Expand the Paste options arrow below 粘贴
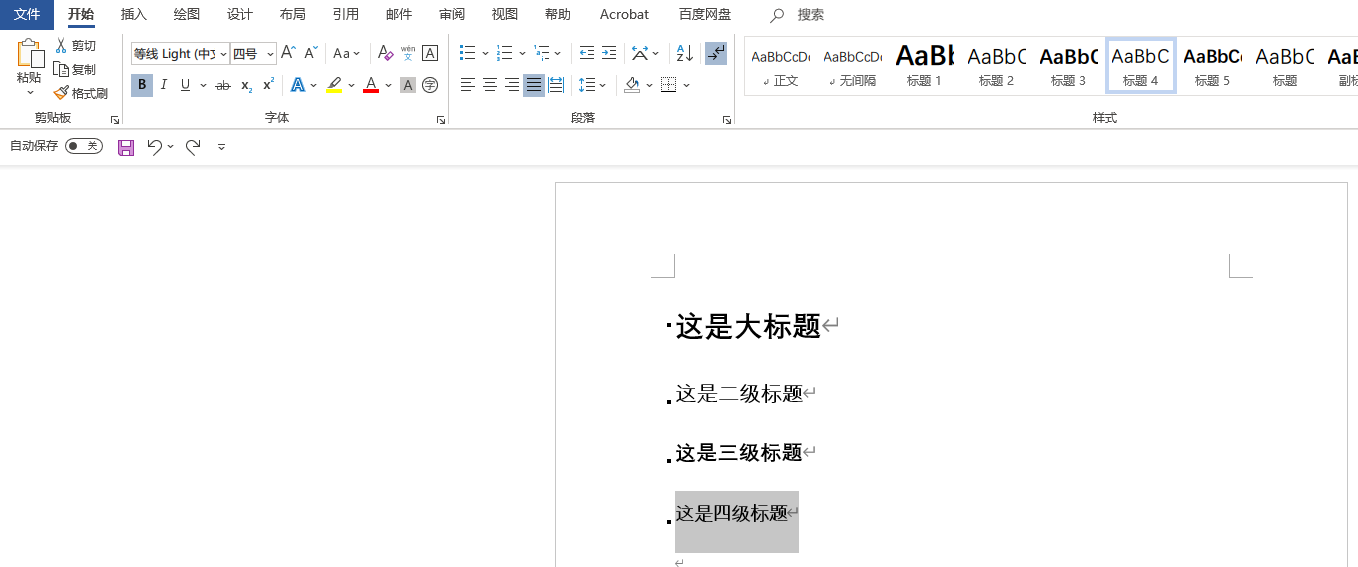Screen dimensions: 1358x567 coord(30,93)
